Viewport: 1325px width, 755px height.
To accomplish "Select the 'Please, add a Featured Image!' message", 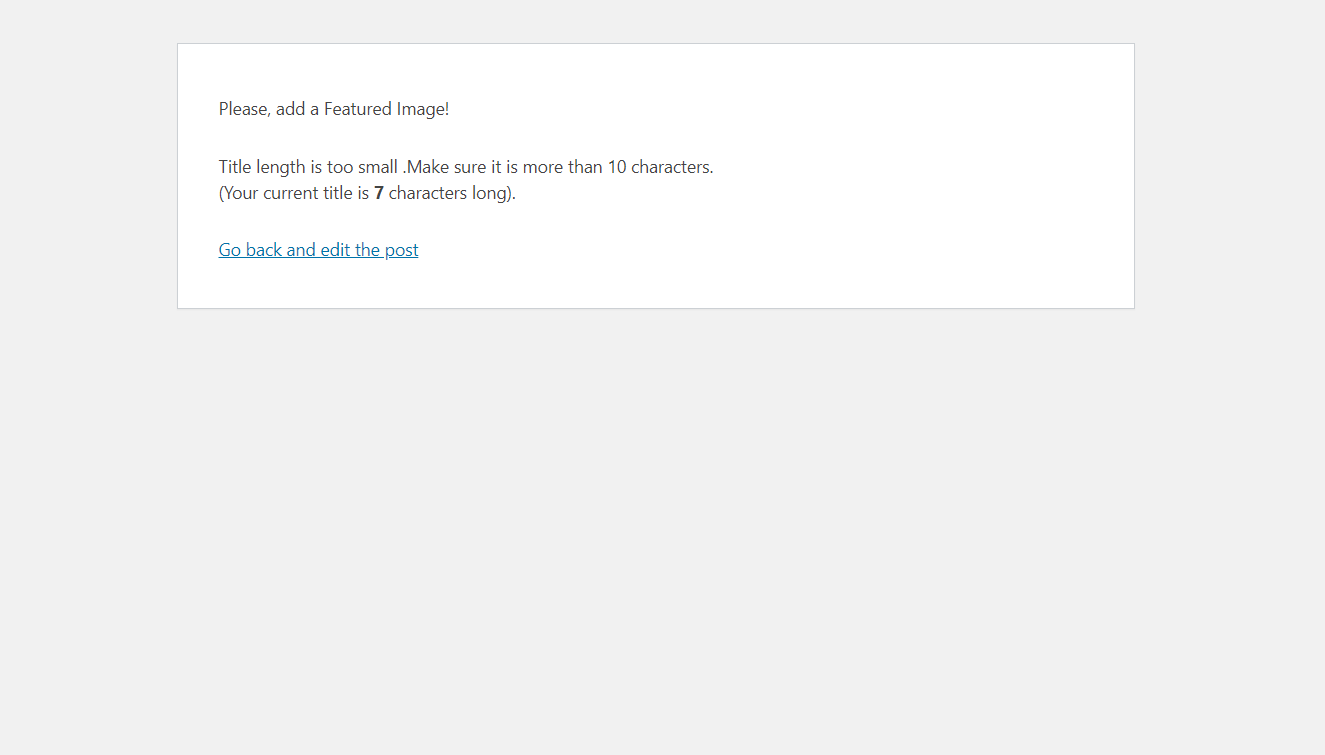I will 334,109.
